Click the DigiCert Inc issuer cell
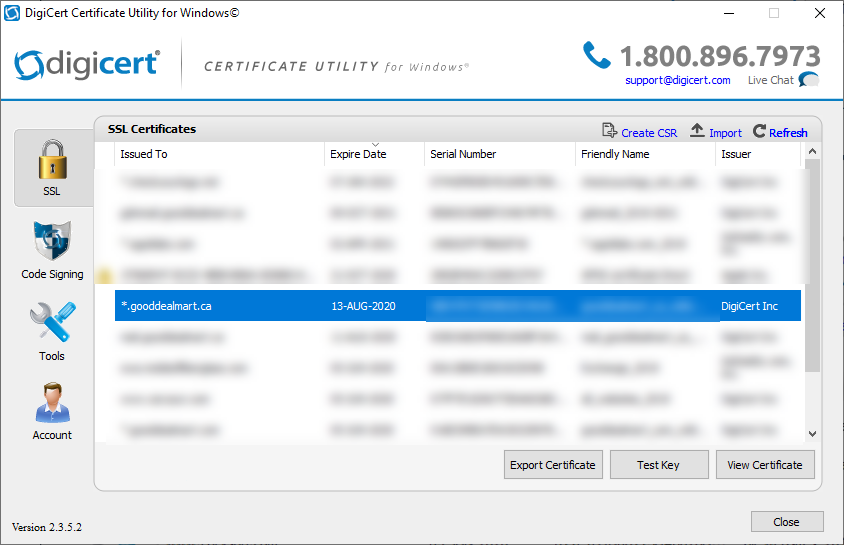The width and height of the screenshot is (844, 545). point(749,306)
